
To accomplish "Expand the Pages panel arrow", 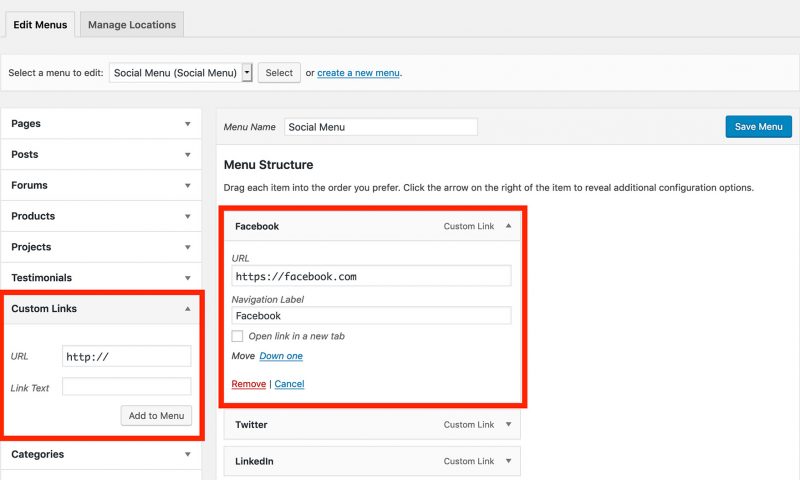I will click(x=188, y=124).
